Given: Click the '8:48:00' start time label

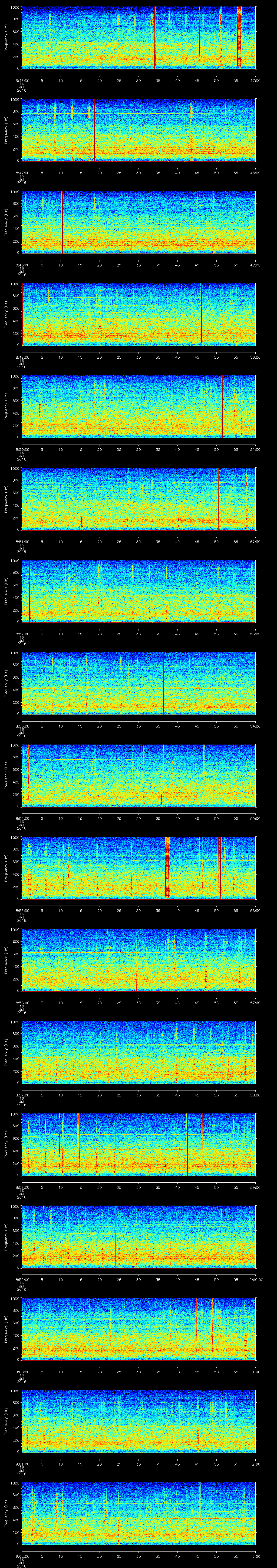Looking at the screenshot, I should click(22, 265).
